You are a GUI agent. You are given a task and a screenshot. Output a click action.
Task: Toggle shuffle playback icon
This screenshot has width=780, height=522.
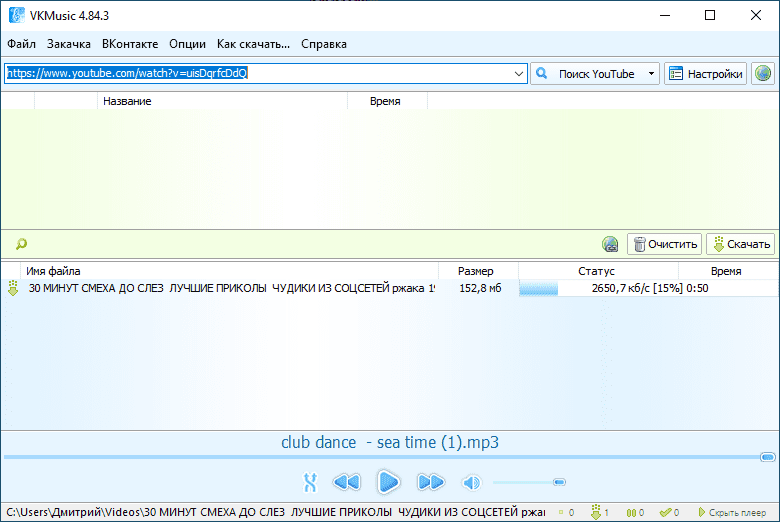310,482
